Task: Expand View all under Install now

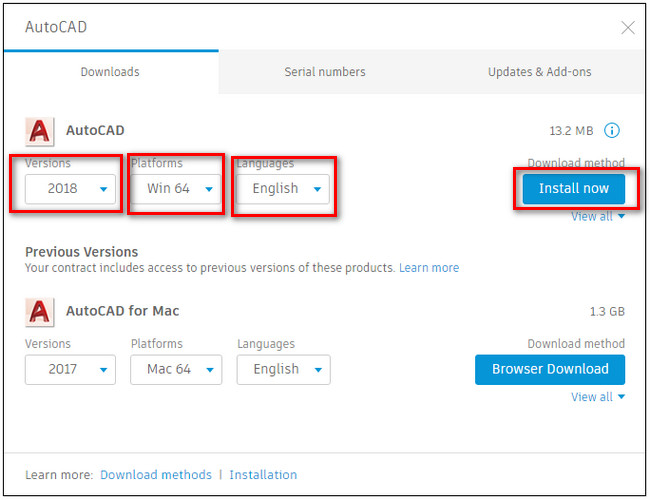Action: coord(598,216)
